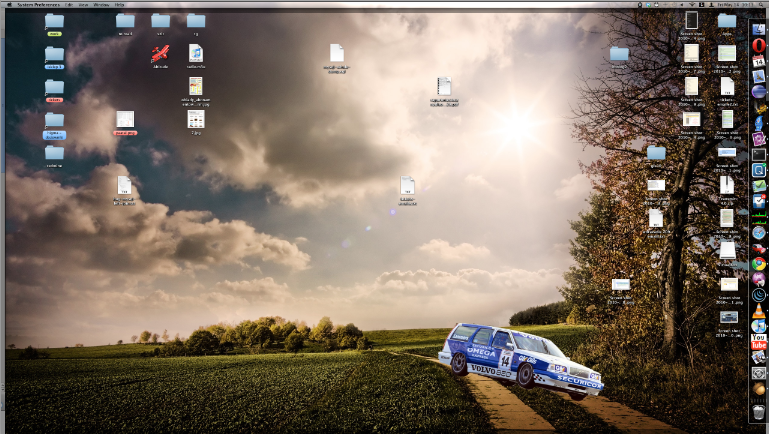This screenshot has height=434, width=769.
Task: Select the image file with red label
Action: (124, 120)
